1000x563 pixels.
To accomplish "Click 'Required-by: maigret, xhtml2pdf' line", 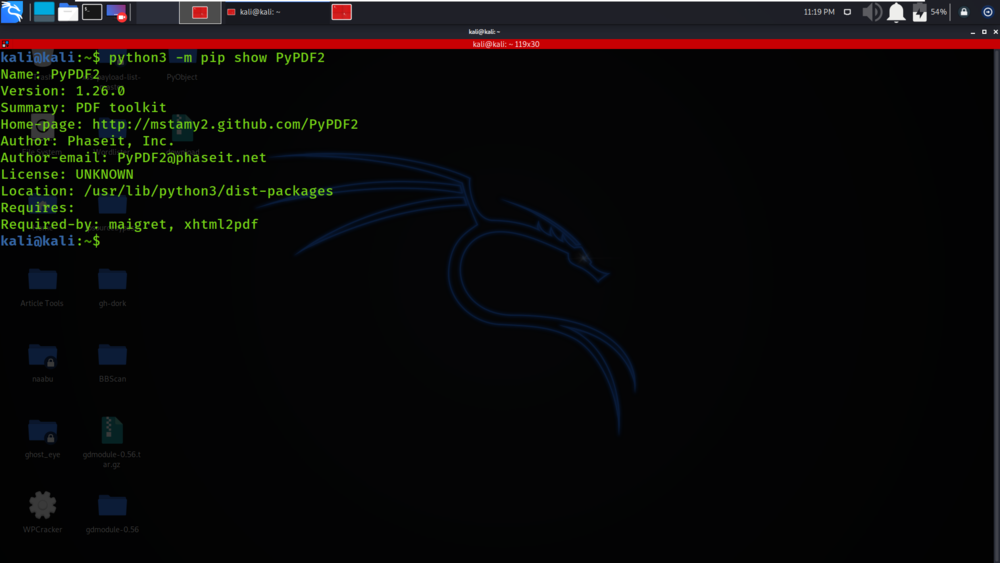I will (x=129, y=224).
